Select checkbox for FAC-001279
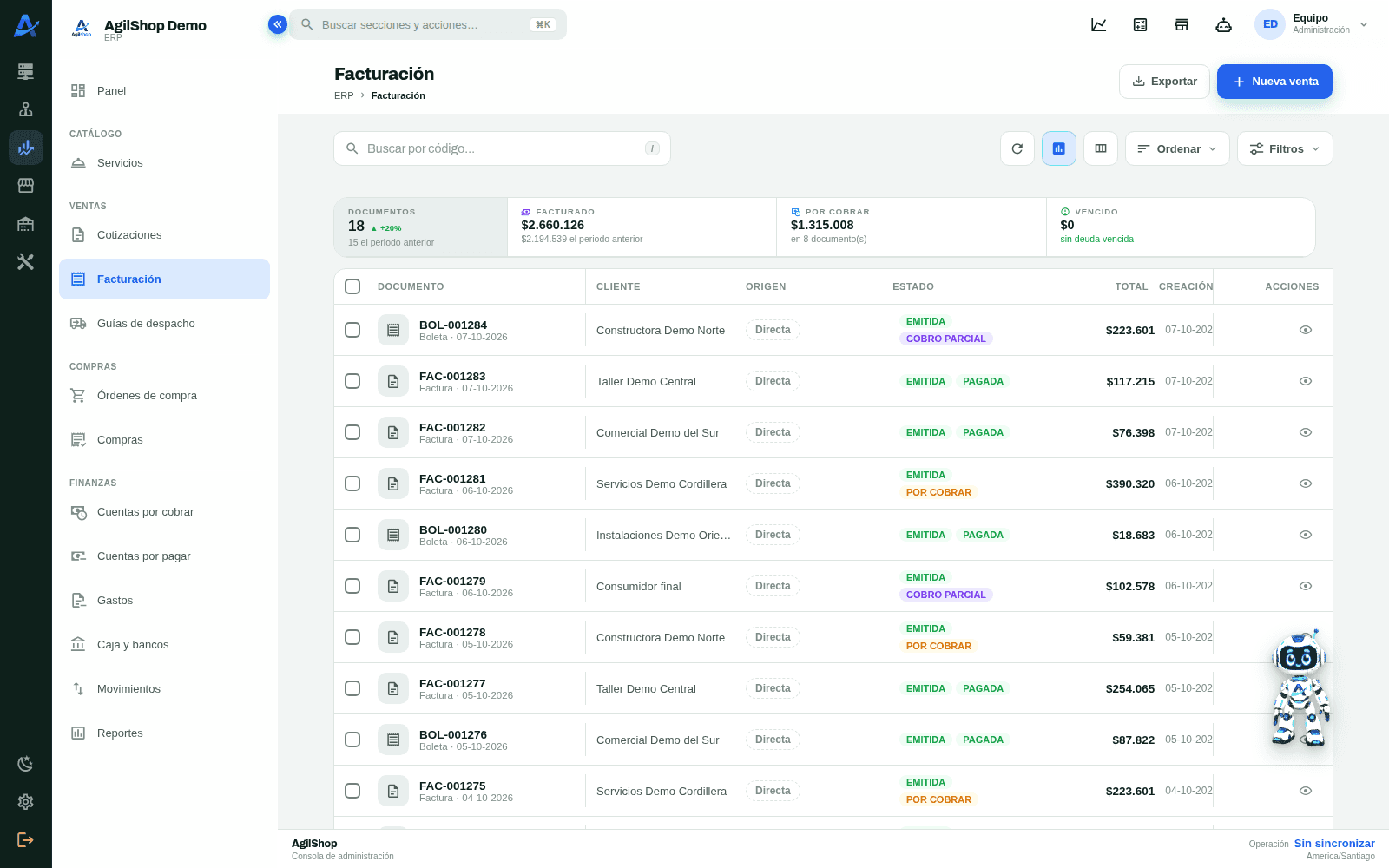Screen dimensions: 1389x868 [x=352, y=586]
